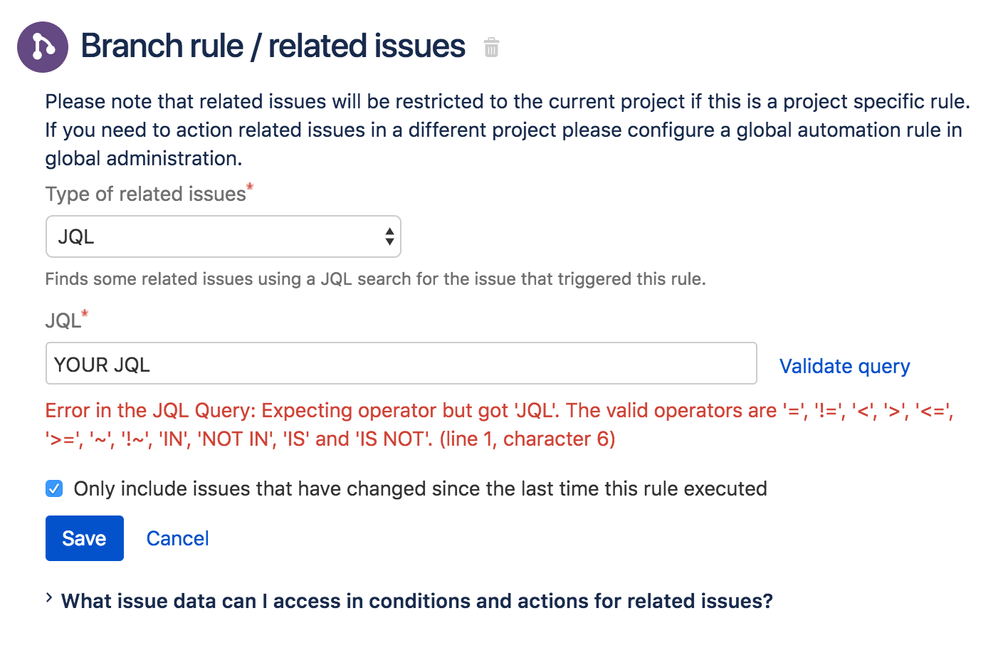Save the branch rule
998x658 pixels.
pos(85,538)
